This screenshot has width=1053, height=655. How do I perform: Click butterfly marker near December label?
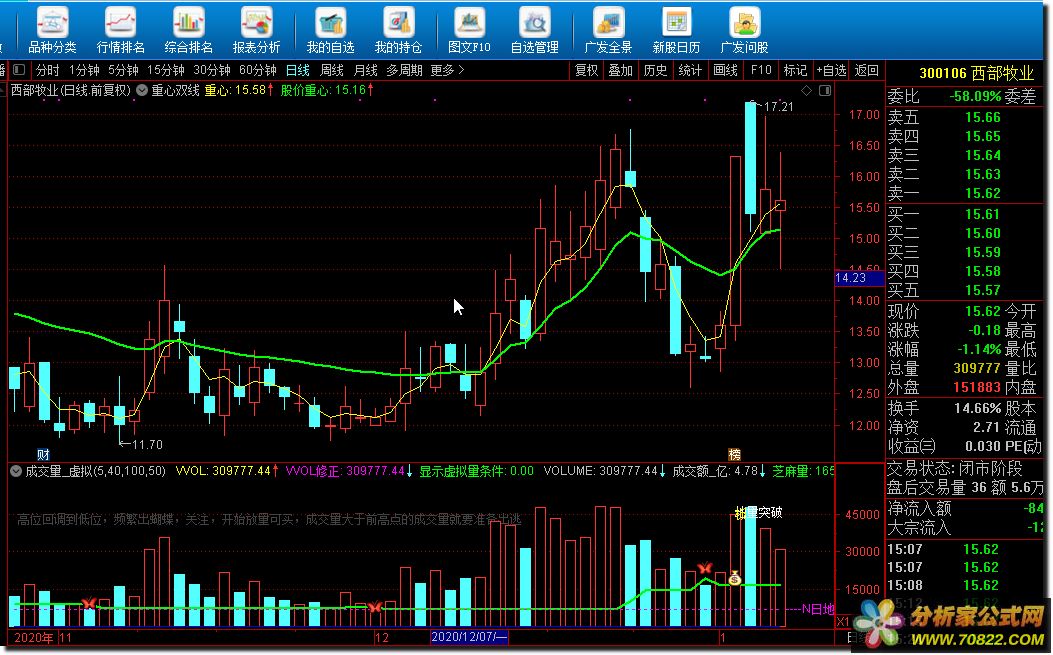tap(374, 607)
